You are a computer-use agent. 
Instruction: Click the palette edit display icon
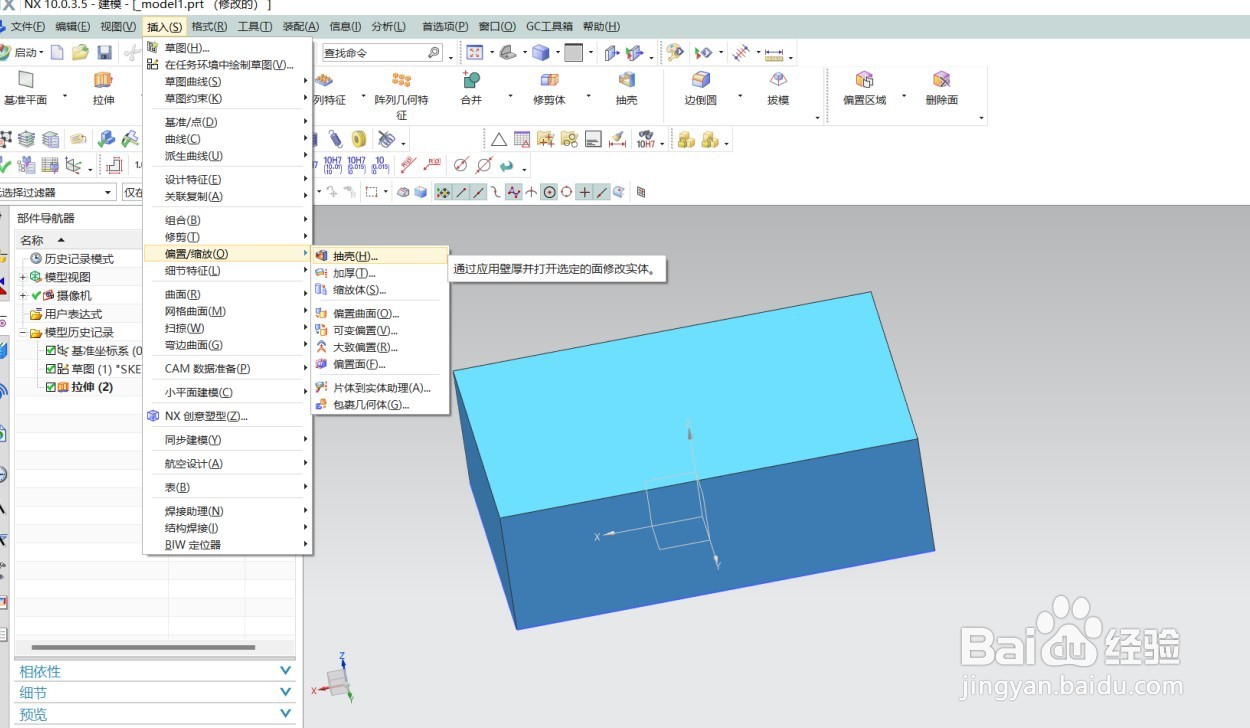coord(675,52)
